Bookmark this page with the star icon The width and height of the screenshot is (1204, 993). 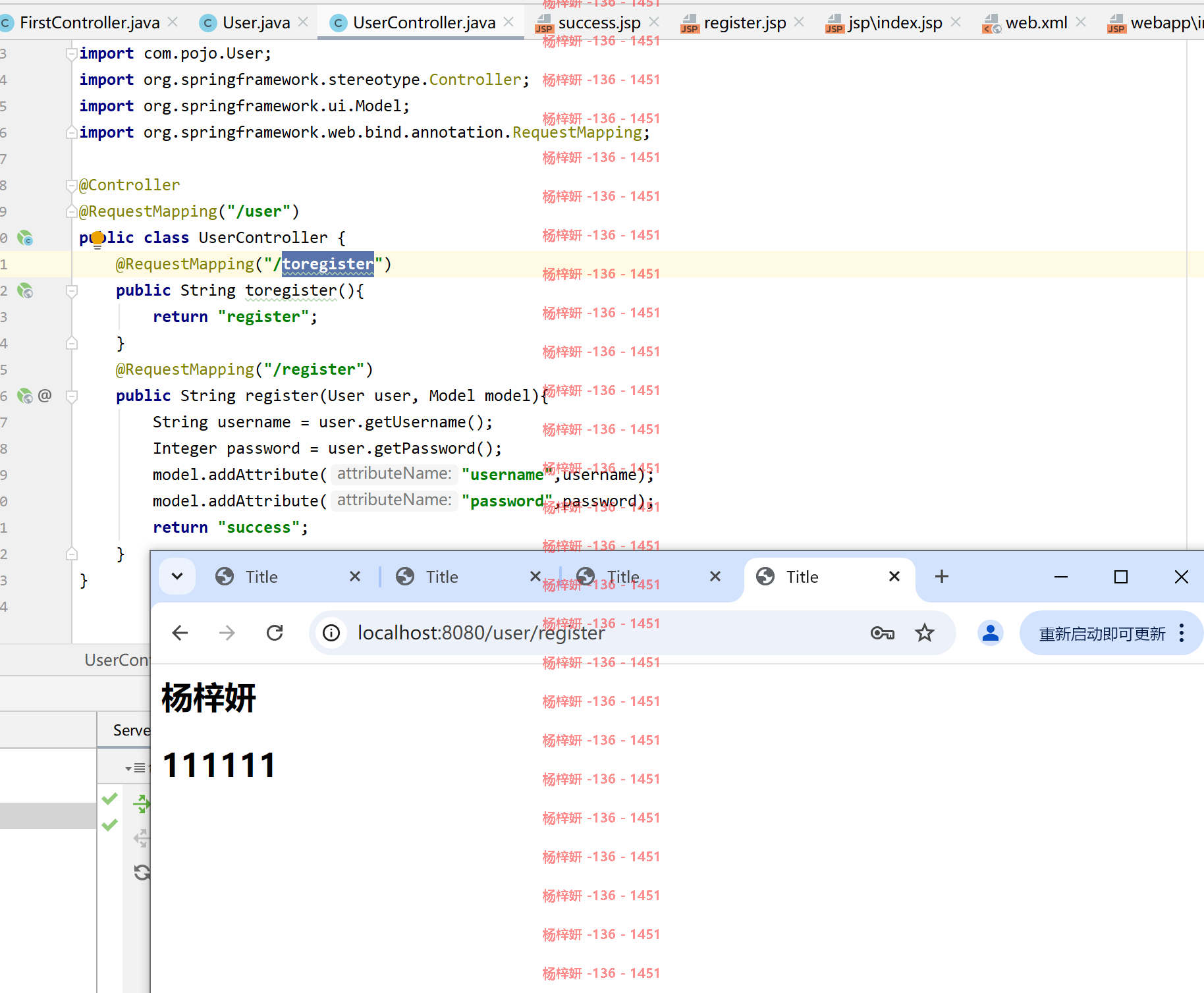(x=925, y=633)
